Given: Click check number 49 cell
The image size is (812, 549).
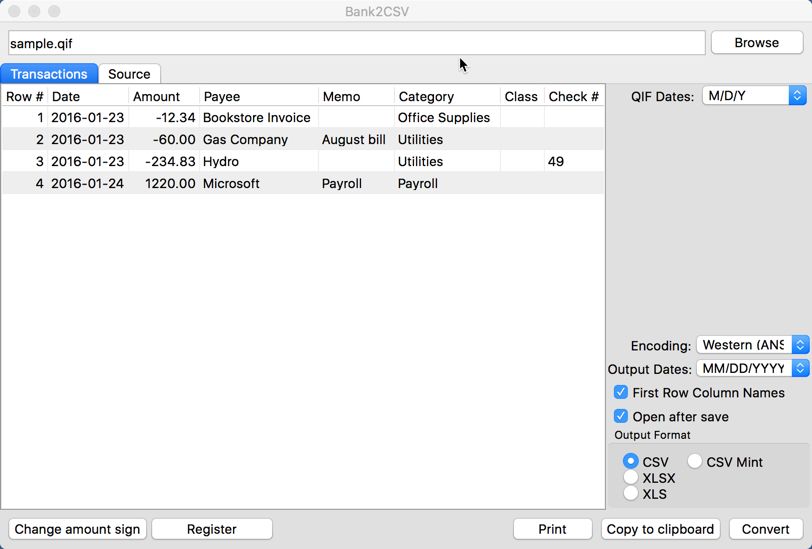Looking at the screenshot, I should [574, 162].
